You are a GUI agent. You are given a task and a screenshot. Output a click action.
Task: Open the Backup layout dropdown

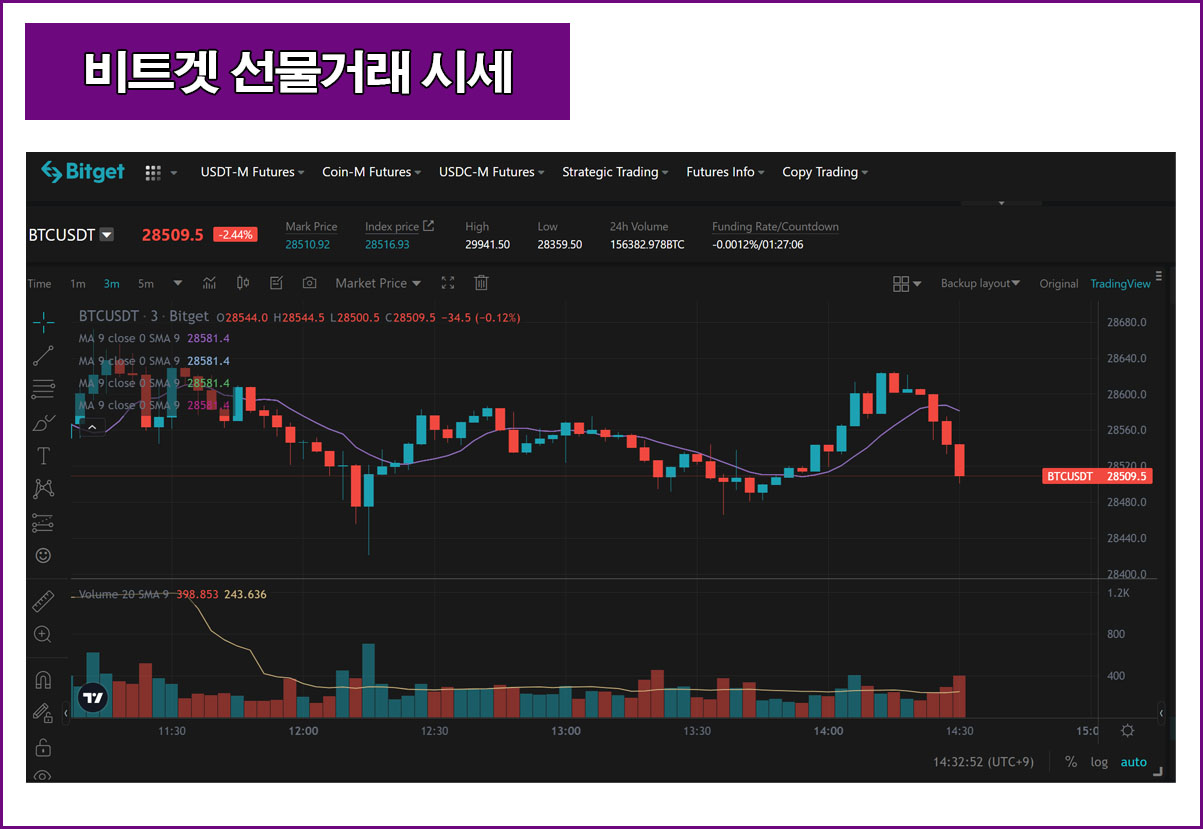pyautogui.click(x=980, y=284)
